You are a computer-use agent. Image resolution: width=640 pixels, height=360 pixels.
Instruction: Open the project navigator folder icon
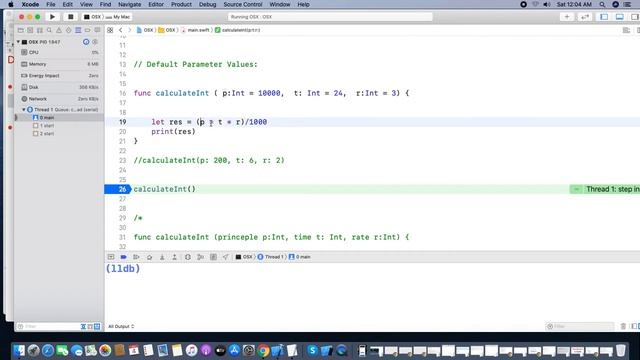click(20, 30)
